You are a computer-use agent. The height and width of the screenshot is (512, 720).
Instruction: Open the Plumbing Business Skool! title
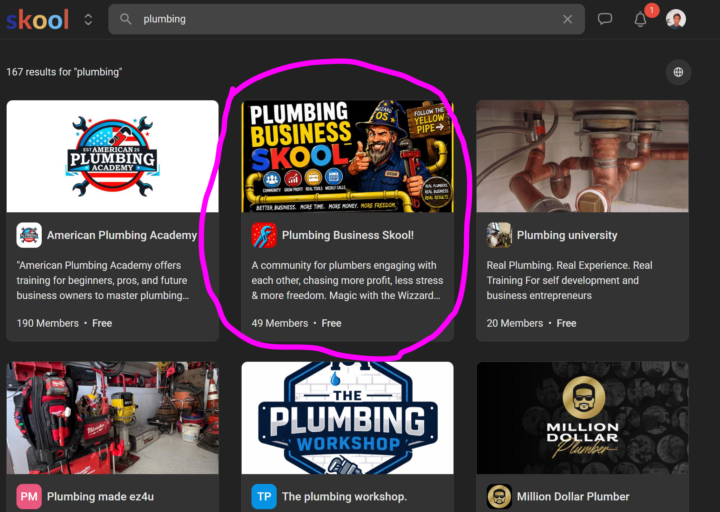(348, 235)
